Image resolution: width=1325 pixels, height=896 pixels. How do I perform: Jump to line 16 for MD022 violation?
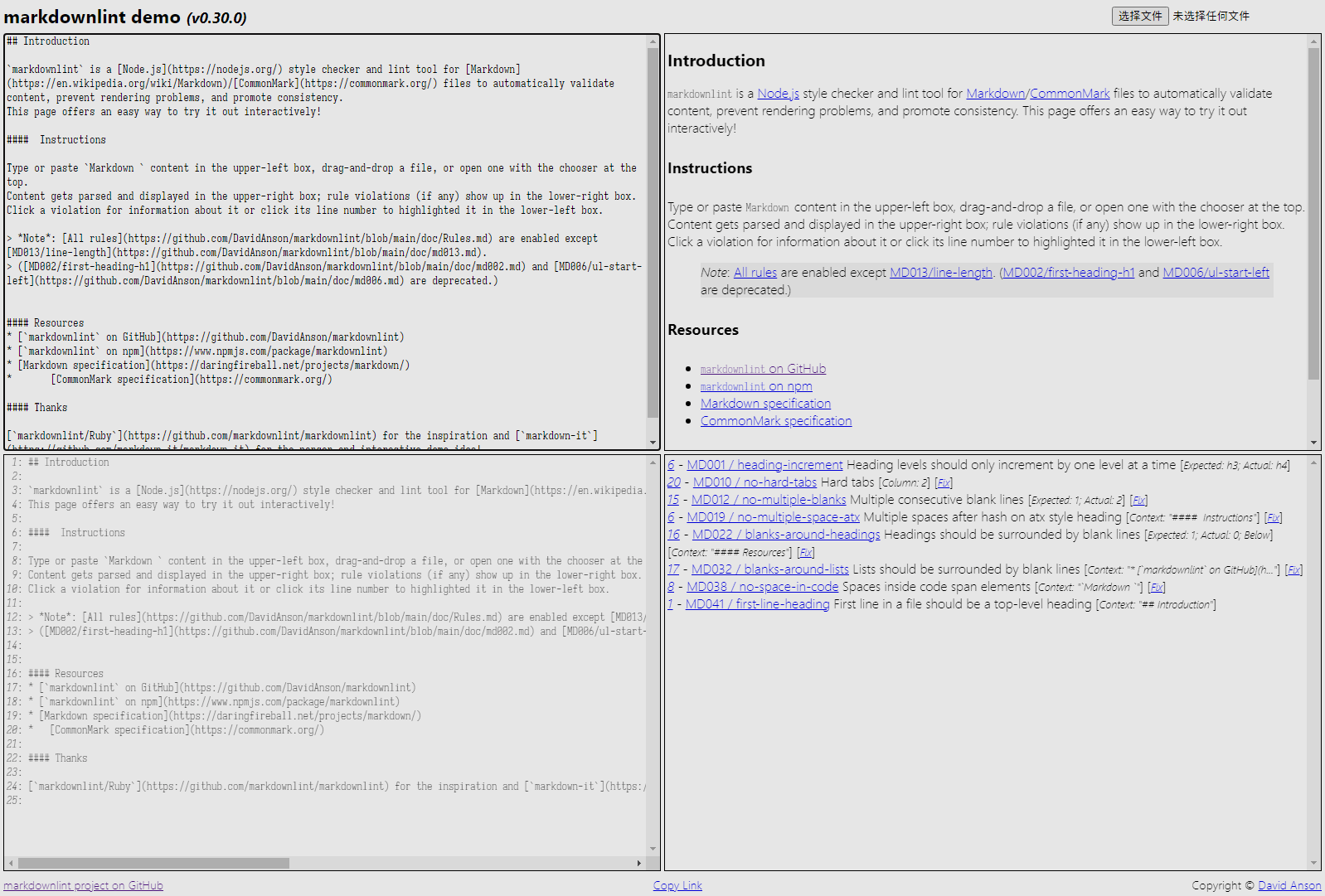click(673, 535)
